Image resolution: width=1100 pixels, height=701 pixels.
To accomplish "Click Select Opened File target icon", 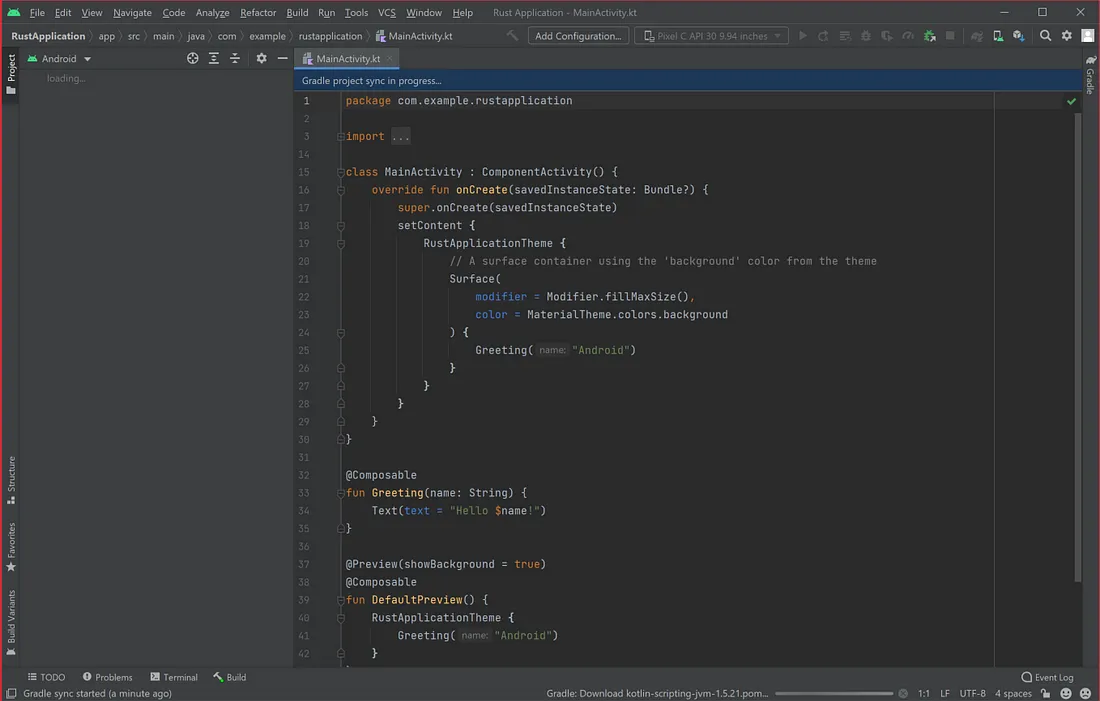I will click(x=192, y=58).
